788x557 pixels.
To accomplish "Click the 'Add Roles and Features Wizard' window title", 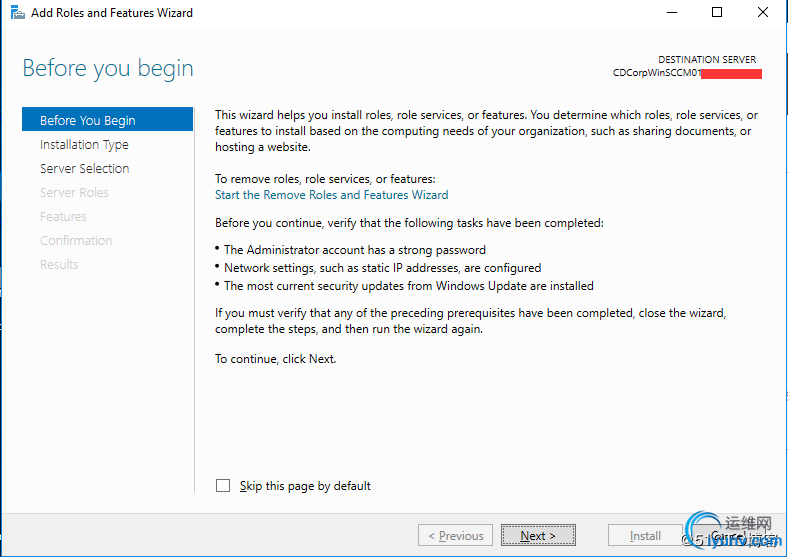I will [x=112, y=13].
